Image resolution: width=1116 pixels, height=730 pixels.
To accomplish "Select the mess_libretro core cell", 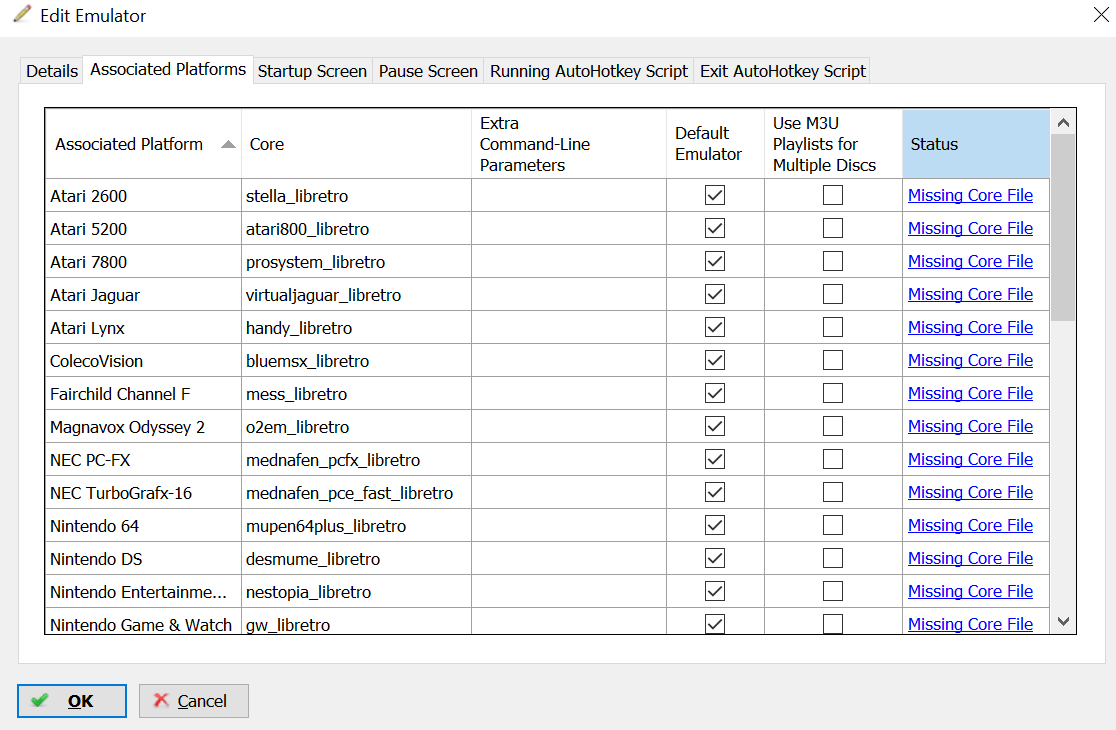I will (356, 393).
